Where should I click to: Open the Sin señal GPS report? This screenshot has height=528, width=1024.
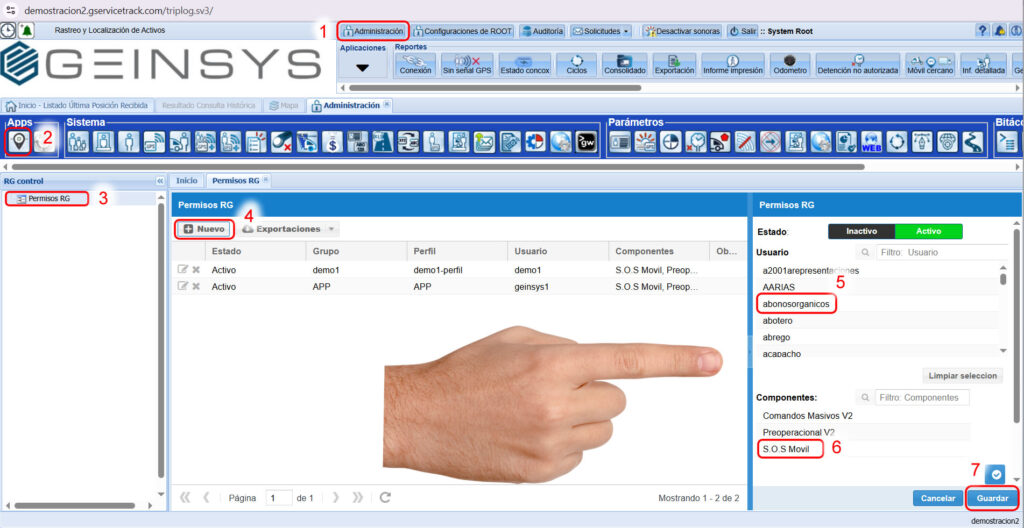point(468,65)
